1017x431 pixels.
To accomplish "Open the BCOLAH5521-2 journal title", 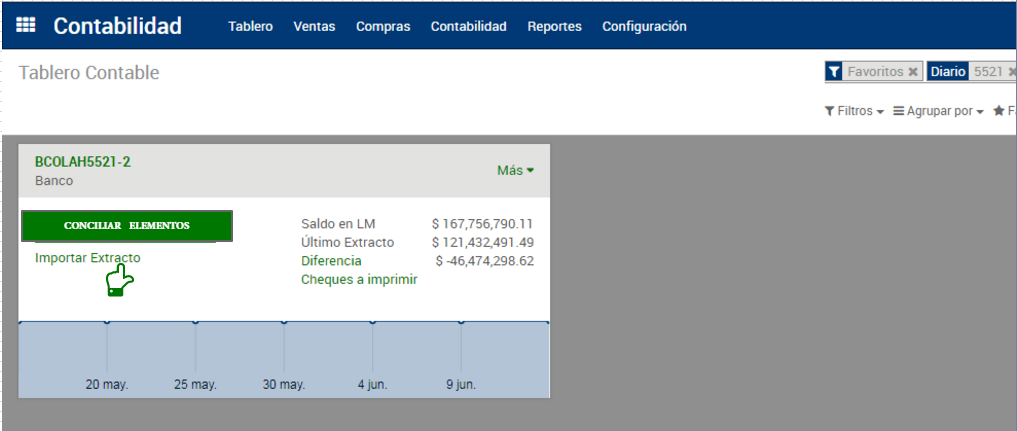I will coord(83,162).
